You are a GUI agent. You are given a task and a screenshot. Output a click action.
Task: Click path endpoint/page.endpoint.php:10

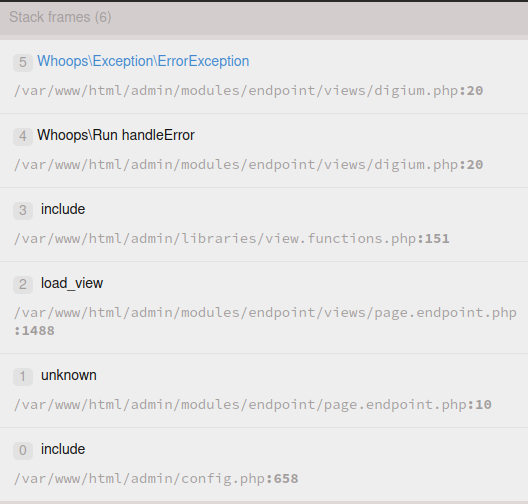pos(253,405)
